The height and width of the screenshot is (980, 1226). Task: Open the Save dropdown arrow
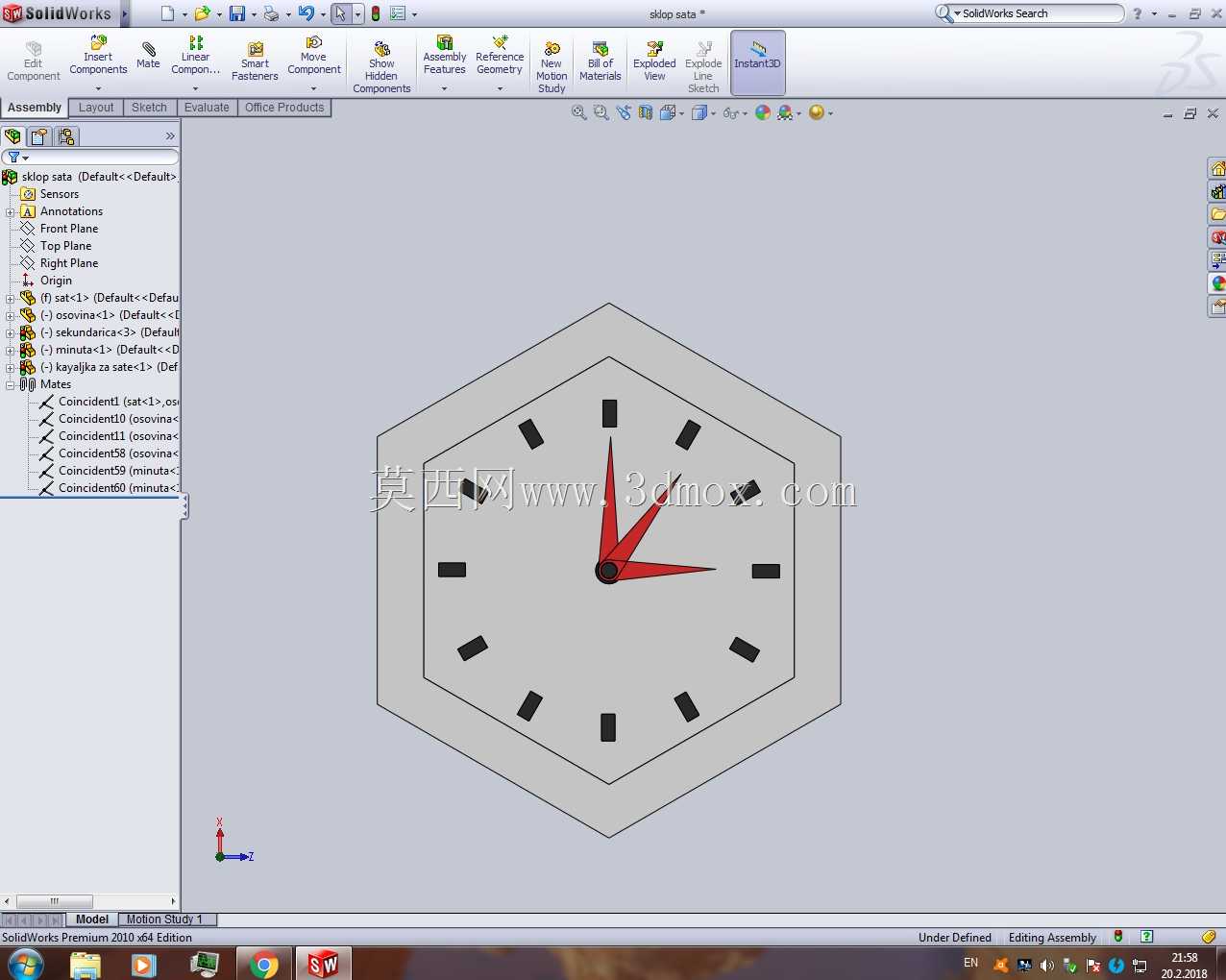(x=254, y=14)
